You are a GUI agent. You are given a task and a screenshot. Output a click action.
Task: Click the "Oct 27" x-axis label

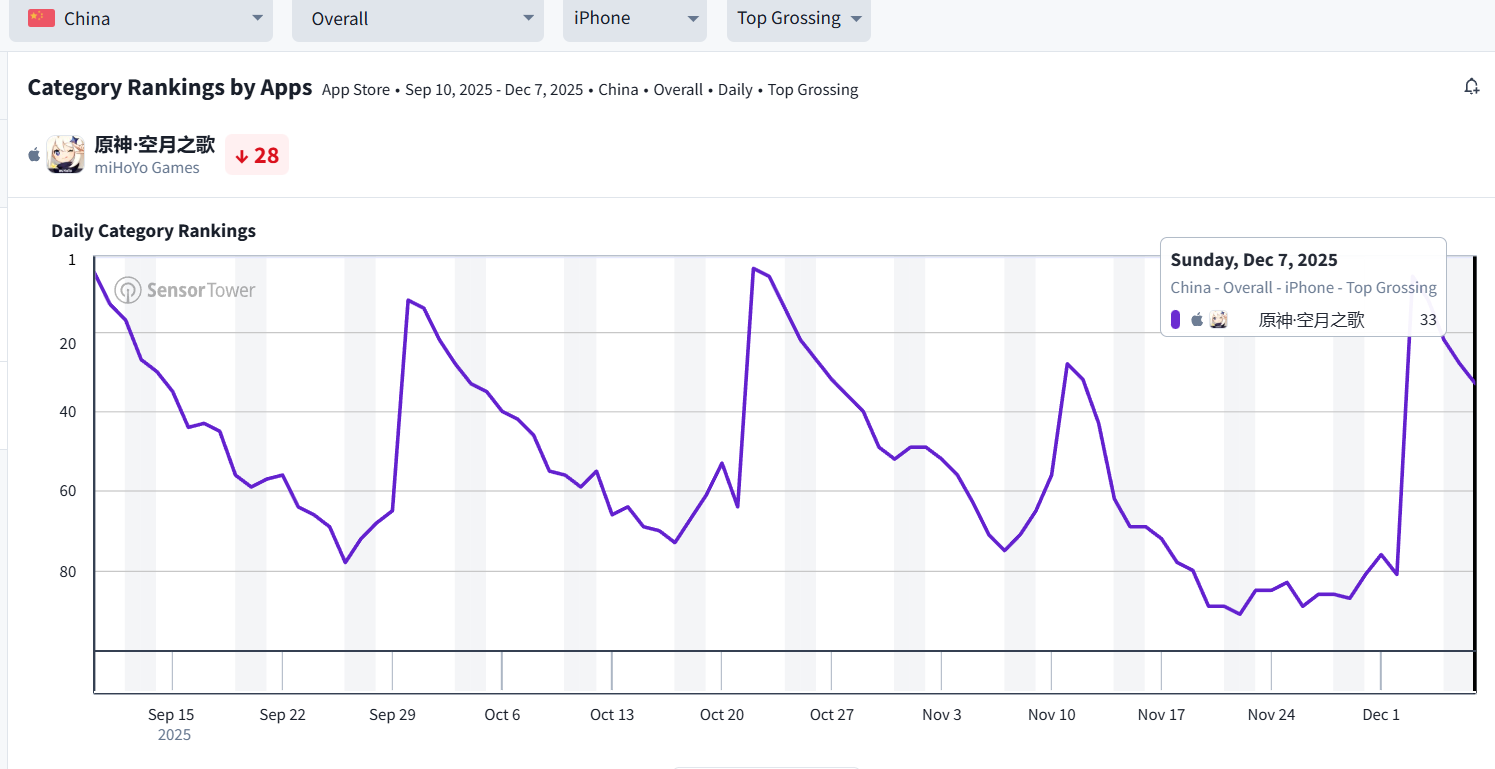coord(832,715)
